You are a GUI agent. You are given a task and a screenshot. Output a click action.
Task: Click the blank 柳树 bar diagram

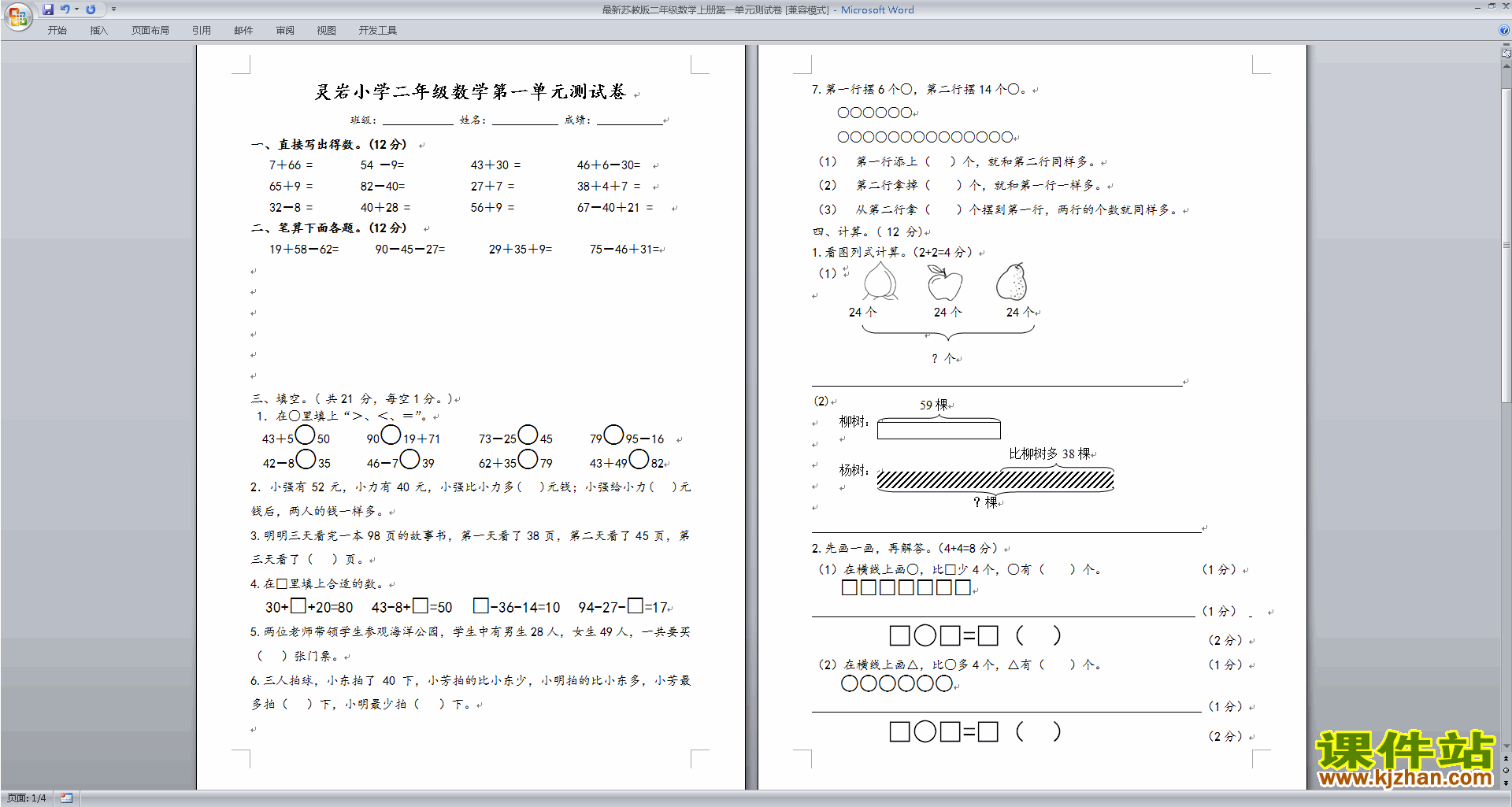pos(939,430)
